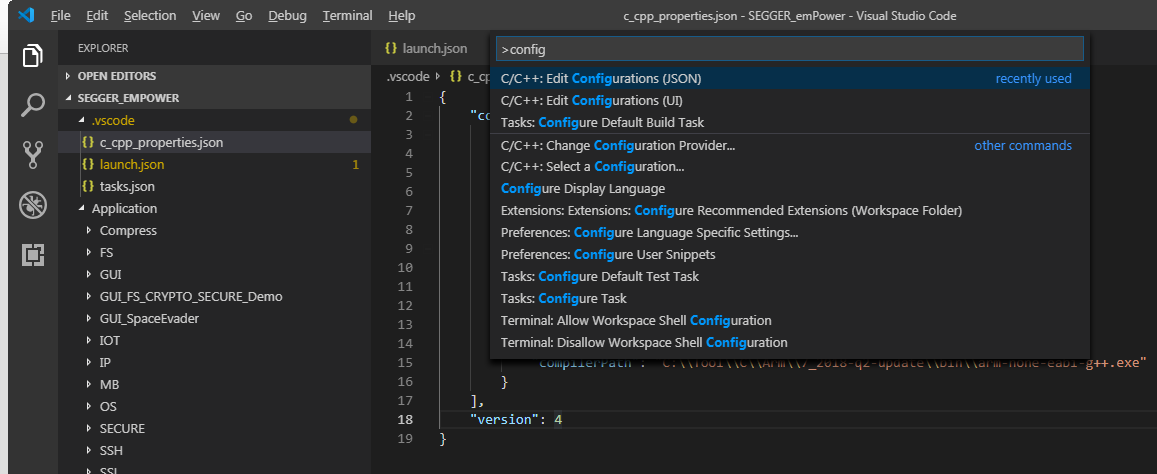Open the Search view icon
The height and width of the screenshot is (474, 1157).
click(32, 105)
